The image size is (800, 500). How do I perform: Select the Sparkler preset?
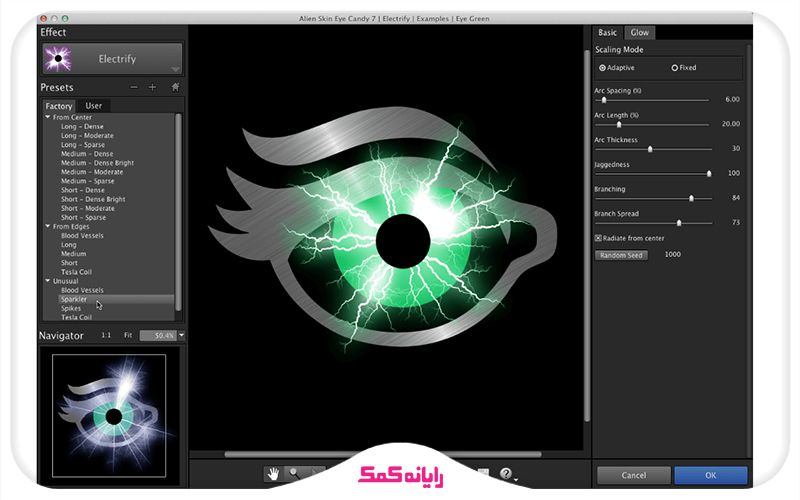coord(74,299)
